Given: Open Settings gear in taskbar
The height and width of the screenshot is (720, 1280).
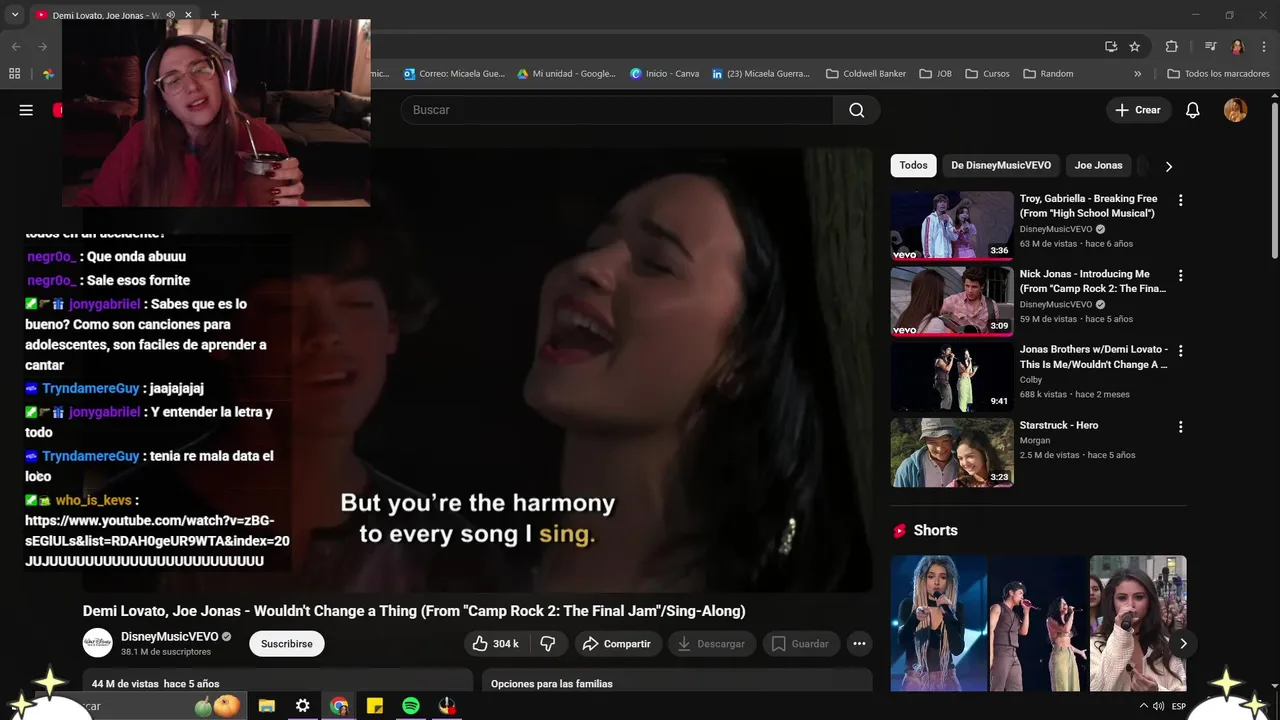Looking at the screenshot, I should click(x=302, y=706).
